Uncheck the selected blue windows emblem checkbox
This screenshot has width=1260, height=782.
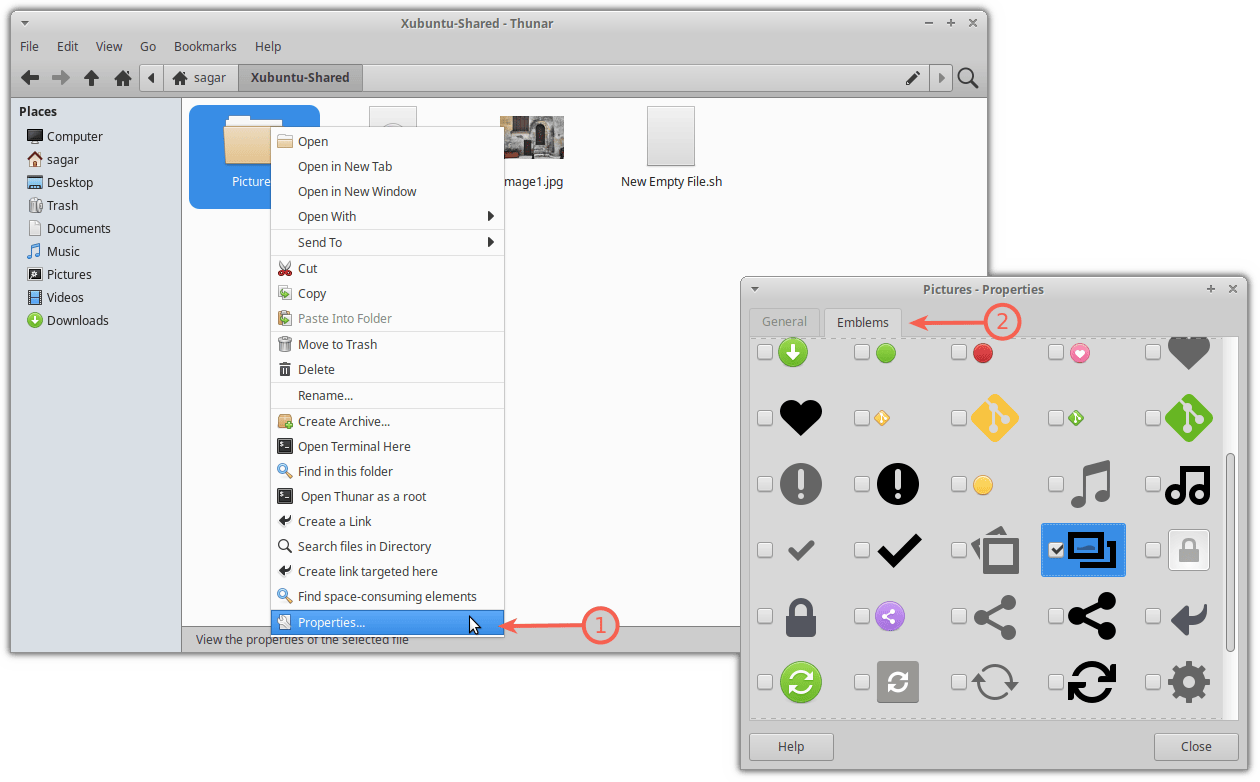(1056, 550)
